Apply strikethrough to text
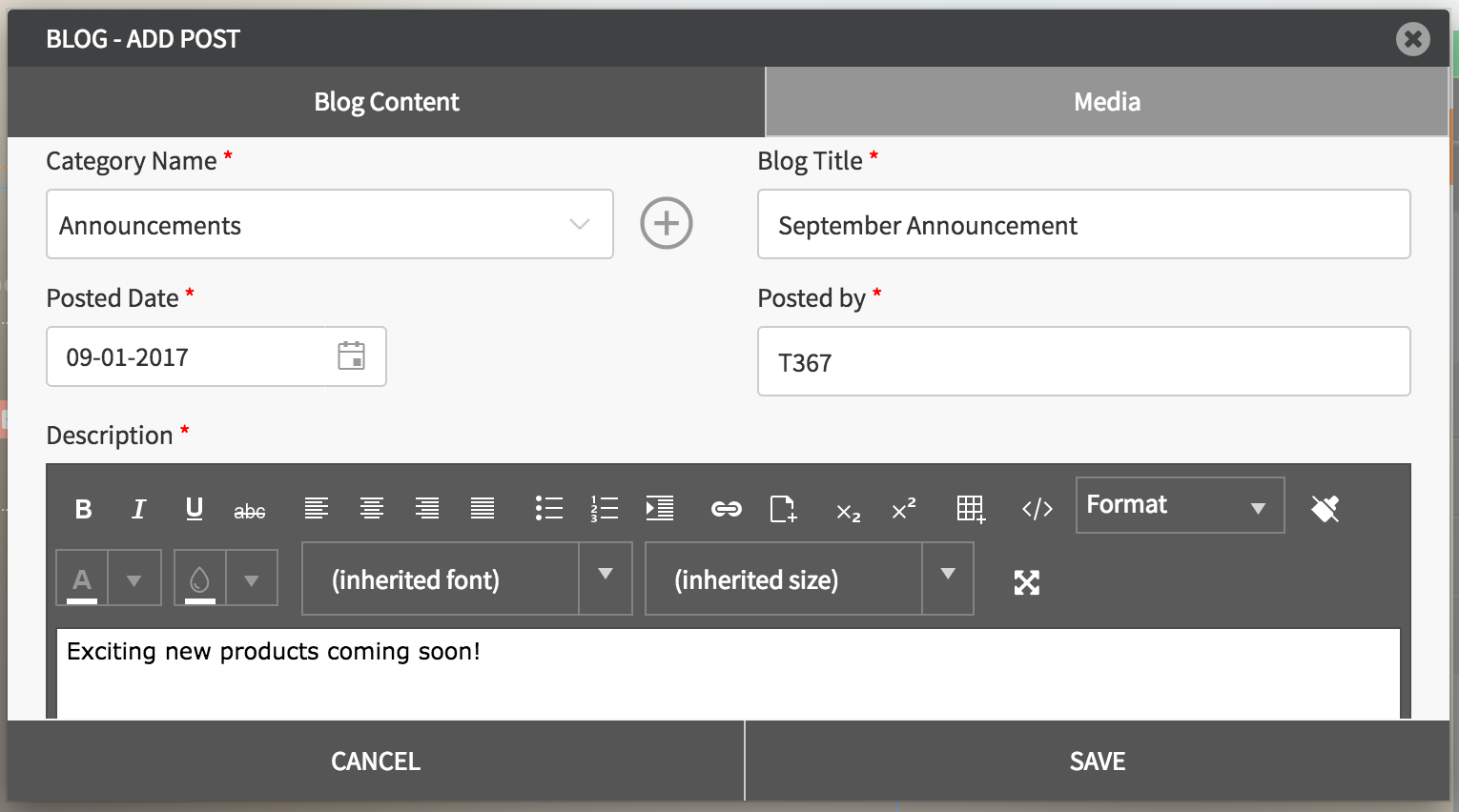The width and height of the screenshot is (1459, 812). [x=250, y=511]
